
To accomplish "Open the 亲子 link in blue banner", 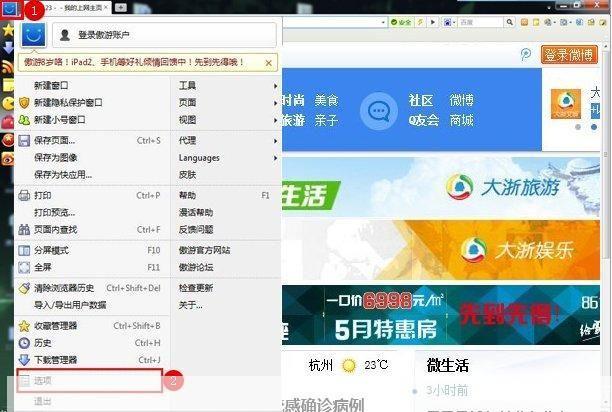I will coord(326,120).
